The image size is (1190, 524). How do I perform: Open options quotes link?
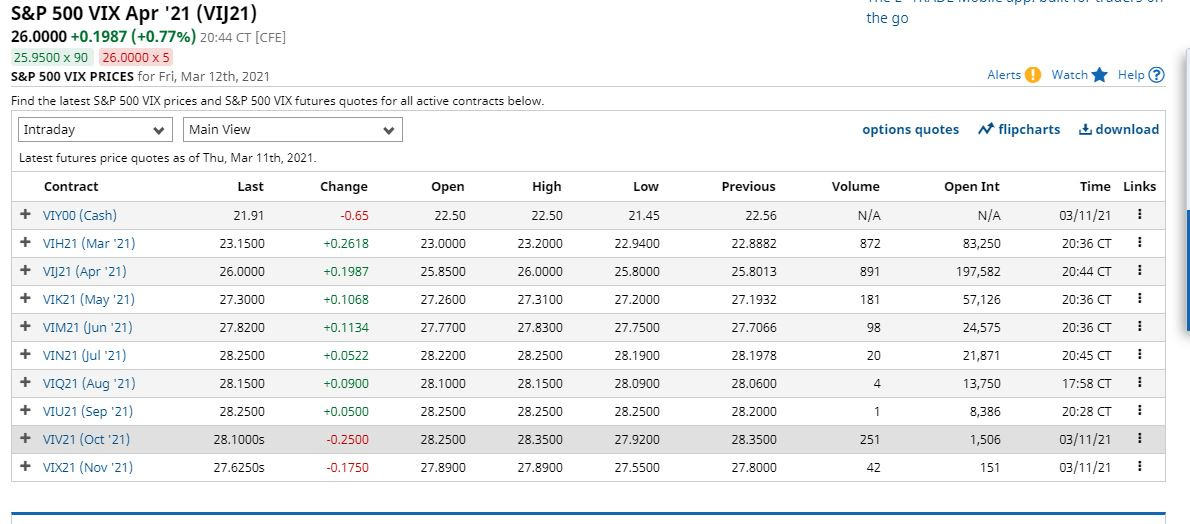point(910,130)
